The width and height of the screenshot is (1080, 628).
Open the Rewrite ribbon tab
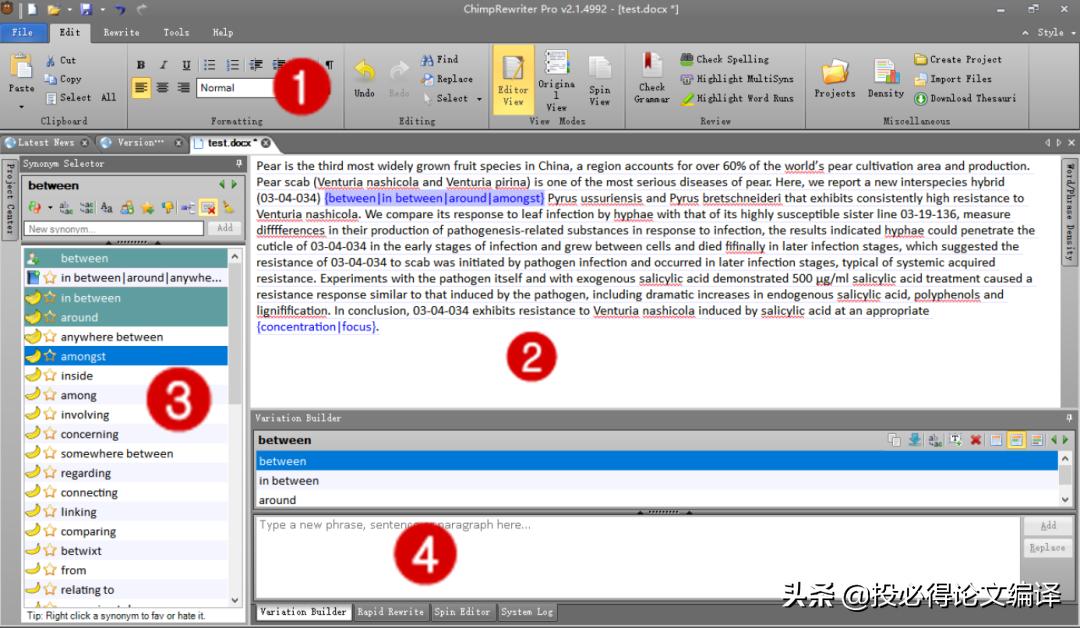point(121,32)
